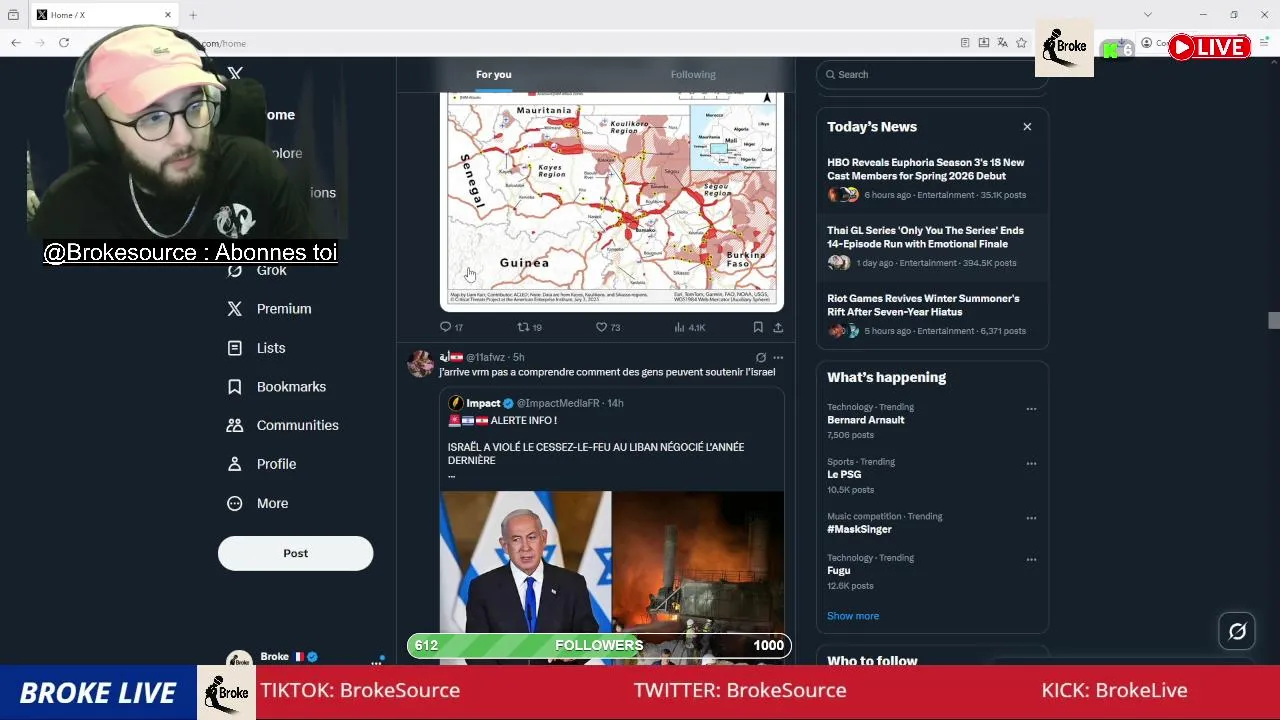Bookmark this page with the star icon
This screenshot has width=1280, height=720.
pyautogui.click(x=1021, y=43)
